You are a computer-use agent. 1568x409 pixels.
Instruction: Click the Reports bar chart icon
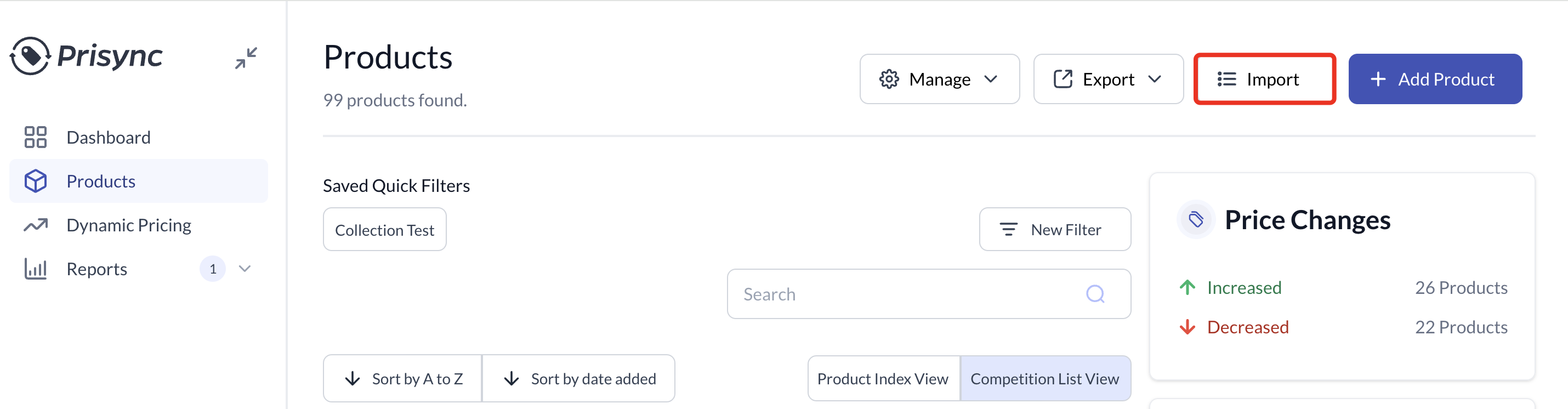point(35,269)
